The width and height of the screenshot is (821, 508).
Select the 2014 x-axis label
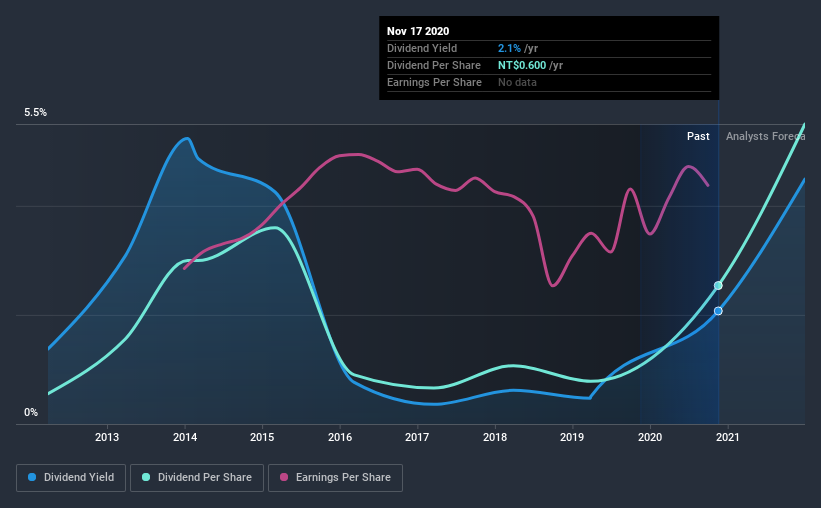tap(185, 437)
